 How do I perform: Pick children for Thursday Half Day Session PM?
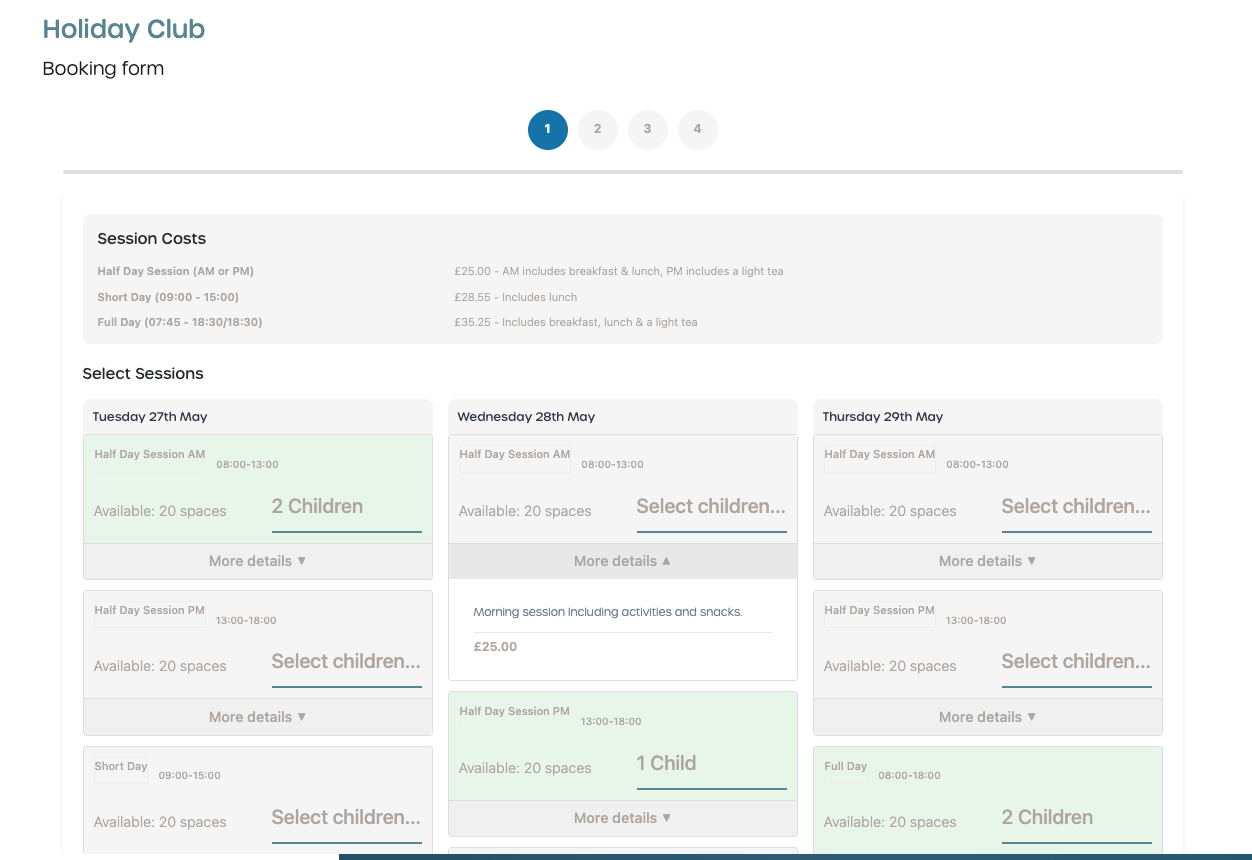[1077, 663]
